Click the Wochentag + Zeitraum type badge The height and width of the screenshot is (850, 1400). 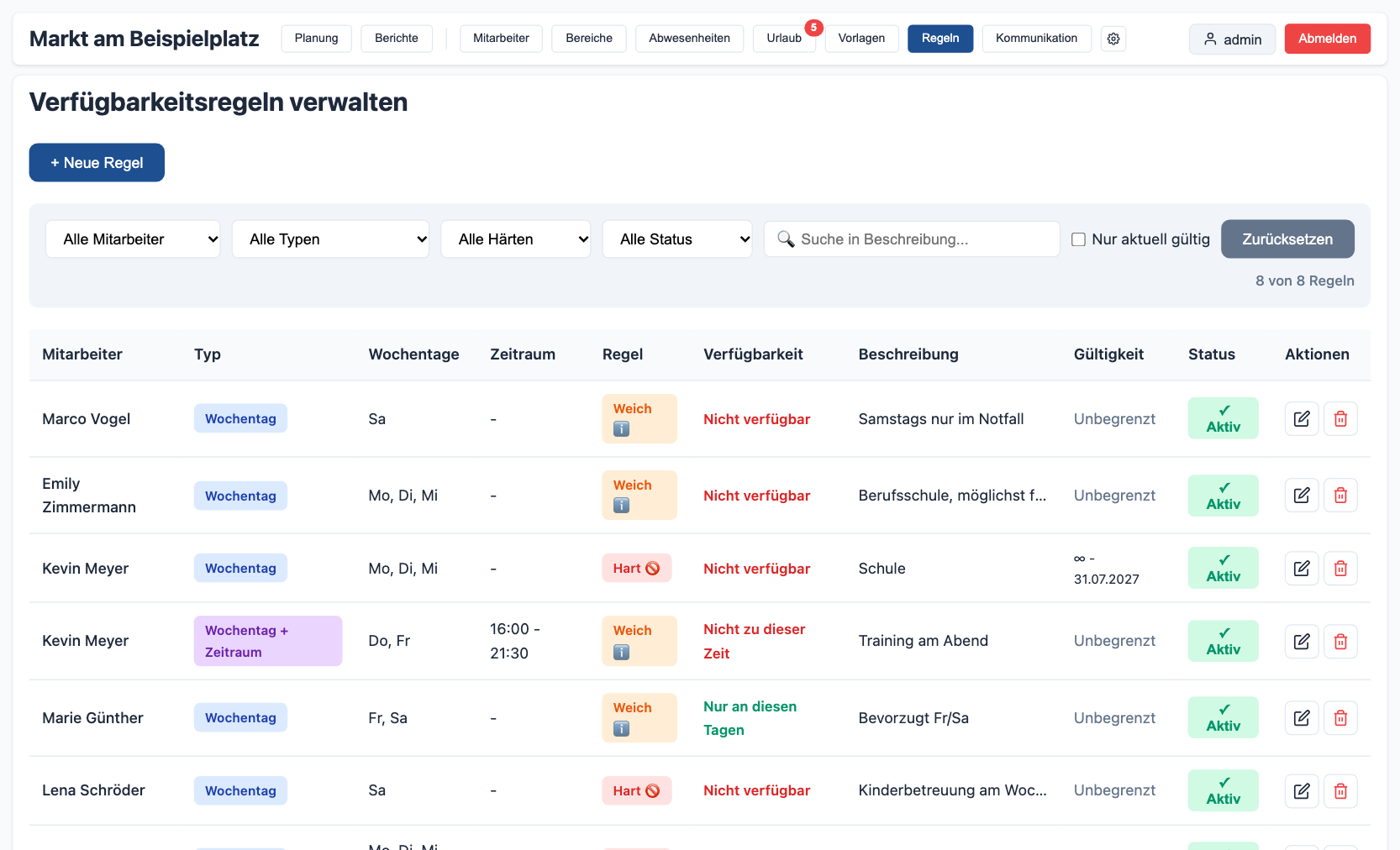[268, 641]
